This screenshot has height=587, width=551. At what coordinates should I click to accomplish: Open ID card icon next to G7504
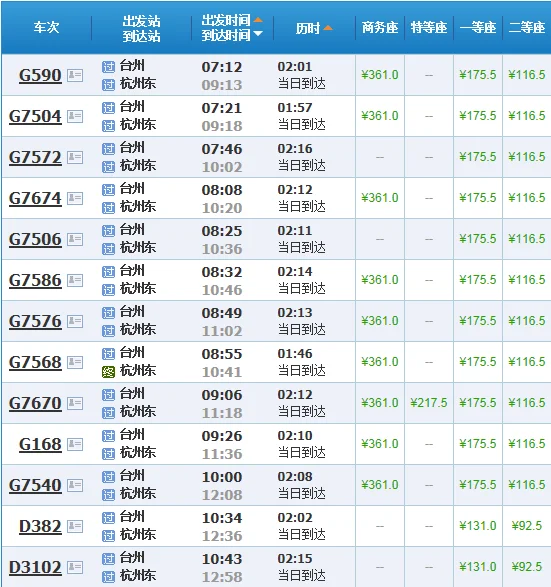tap(75, 116)
